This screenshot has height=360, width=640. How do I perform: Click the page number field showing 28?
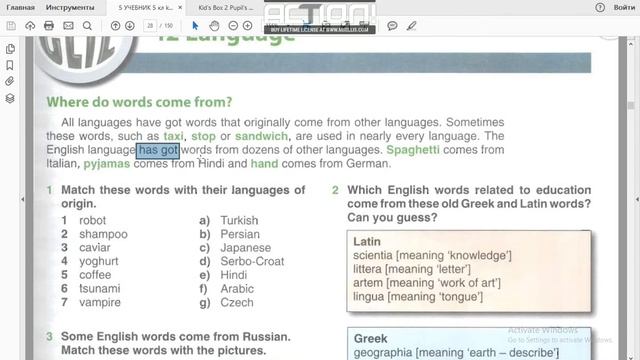pos(150,26)
